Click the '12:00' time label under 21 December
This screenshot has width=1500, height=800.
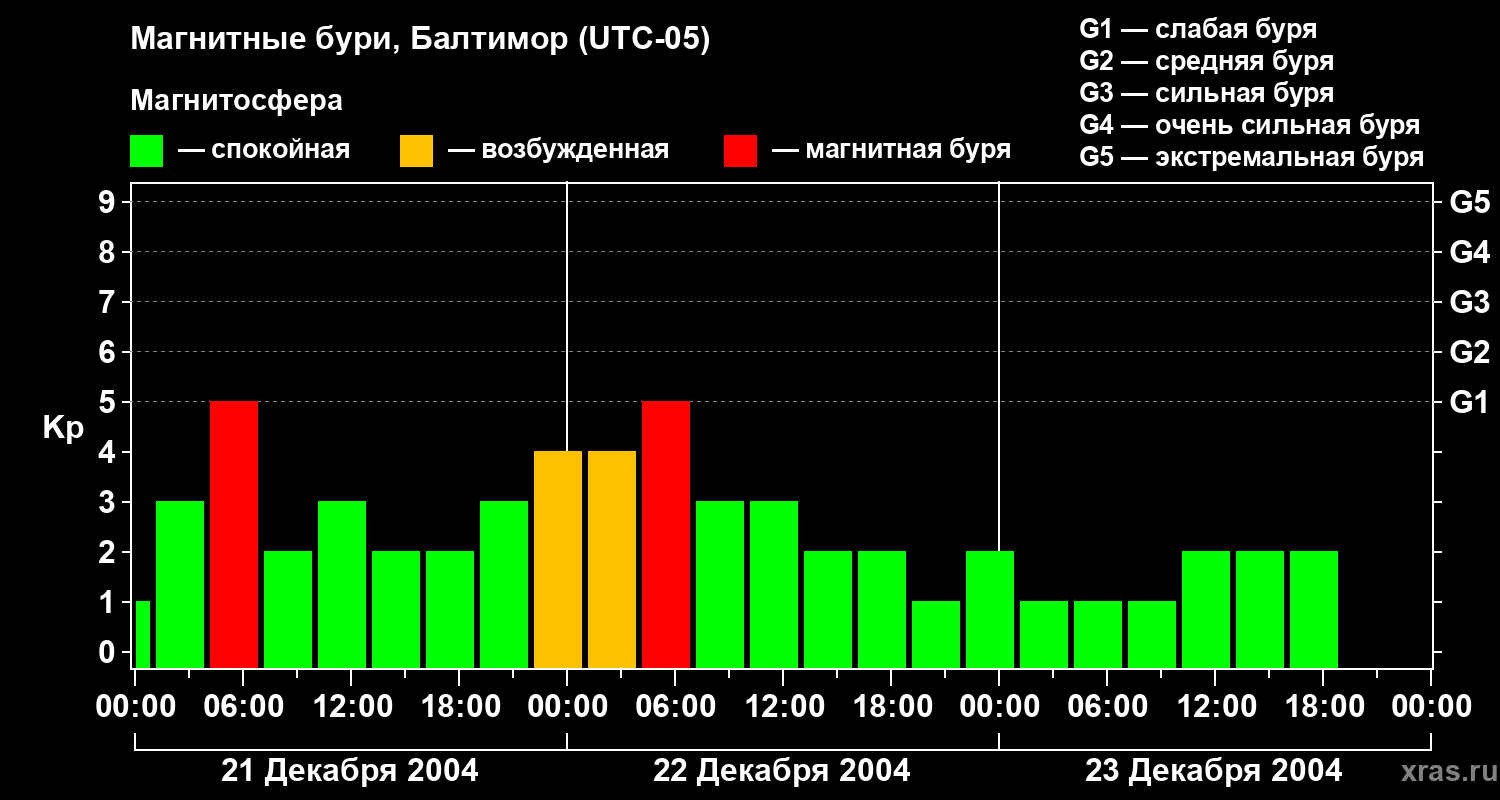click(352, 707)
